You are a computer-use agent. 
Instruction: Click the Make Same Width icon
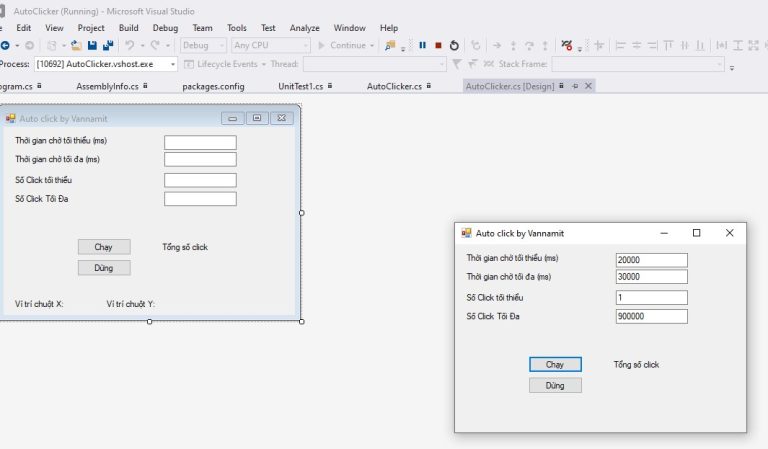click(x=721, y=46)
